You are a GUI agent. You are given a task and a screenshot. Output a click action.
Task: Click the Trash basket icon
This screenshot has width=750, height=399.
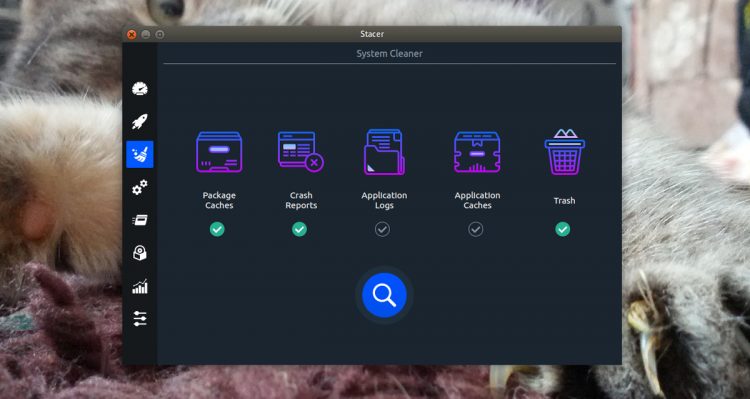coord(564,152)
